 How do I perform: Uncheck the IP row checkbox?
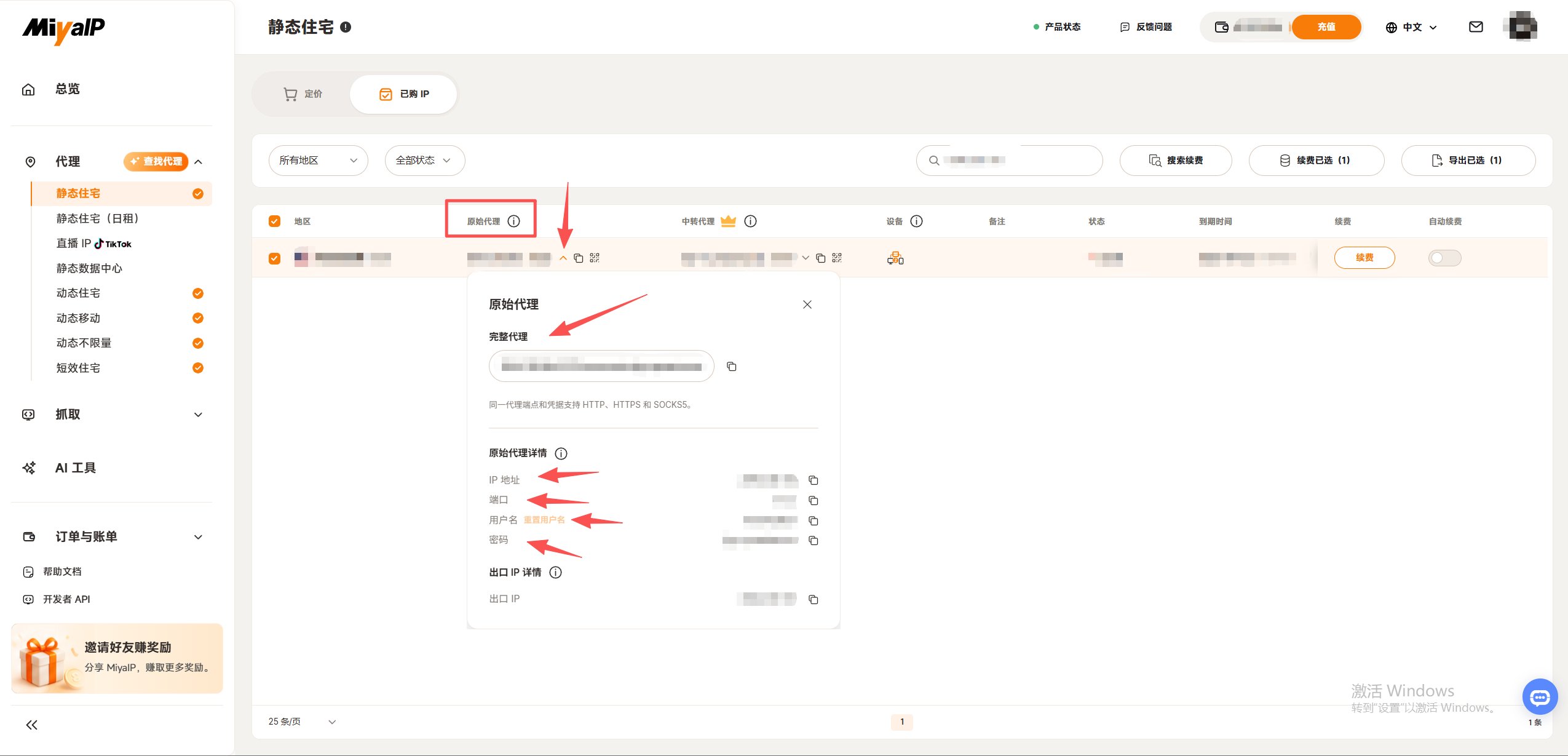coord(274,258)
